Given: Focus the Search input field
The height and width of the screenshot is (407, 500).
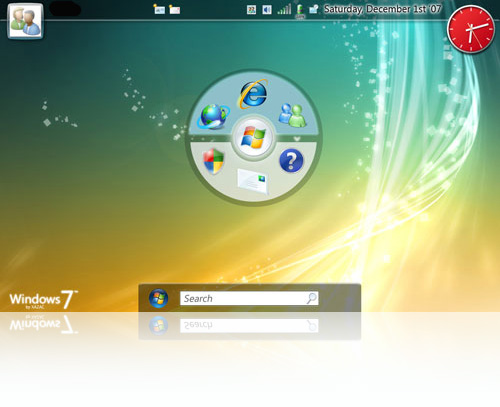Looking at the screenshot, I should [249, 298].
